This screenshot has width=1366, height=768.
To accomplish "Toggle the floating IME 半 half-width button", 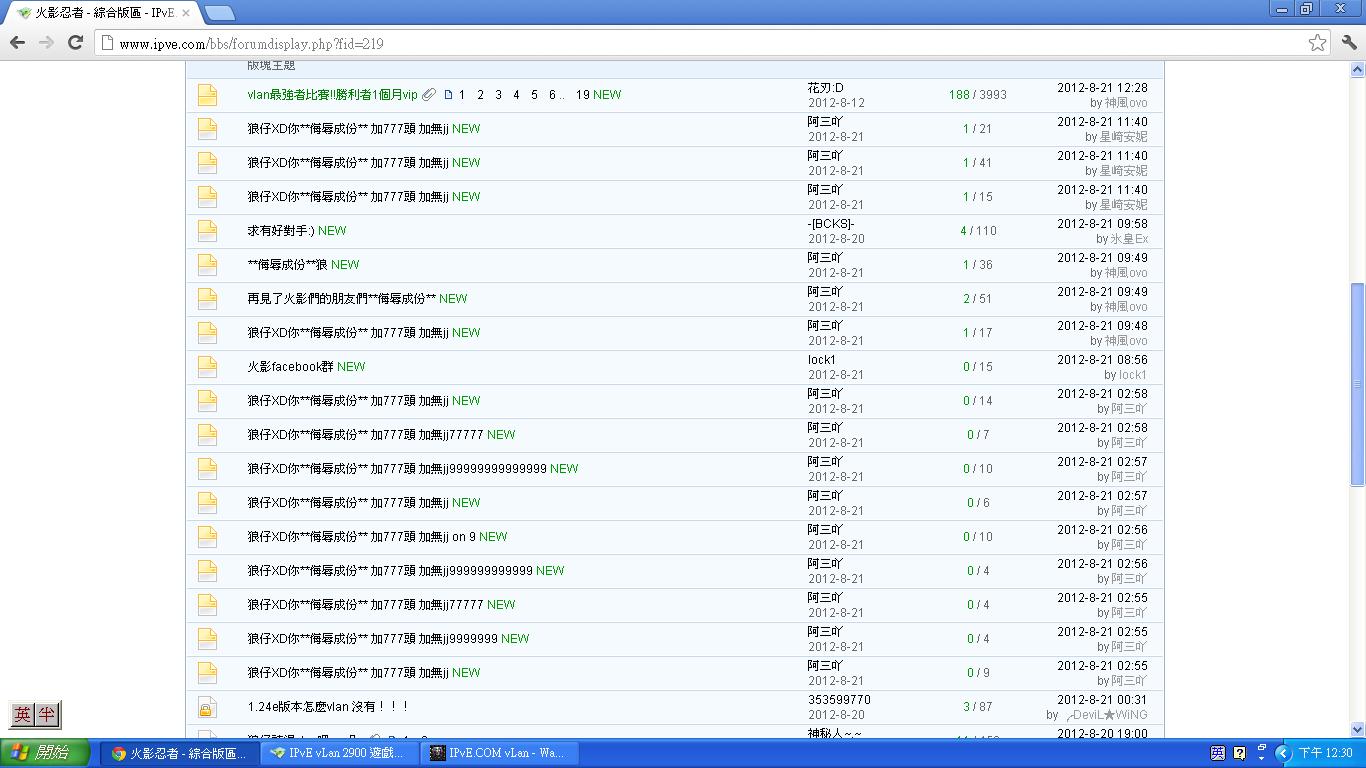I will 47,714.
